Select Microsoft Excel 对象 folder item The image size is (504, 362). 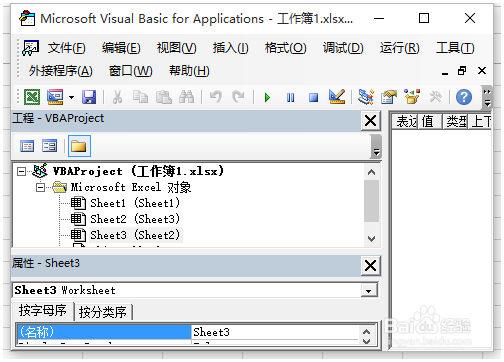coord(131,187)
